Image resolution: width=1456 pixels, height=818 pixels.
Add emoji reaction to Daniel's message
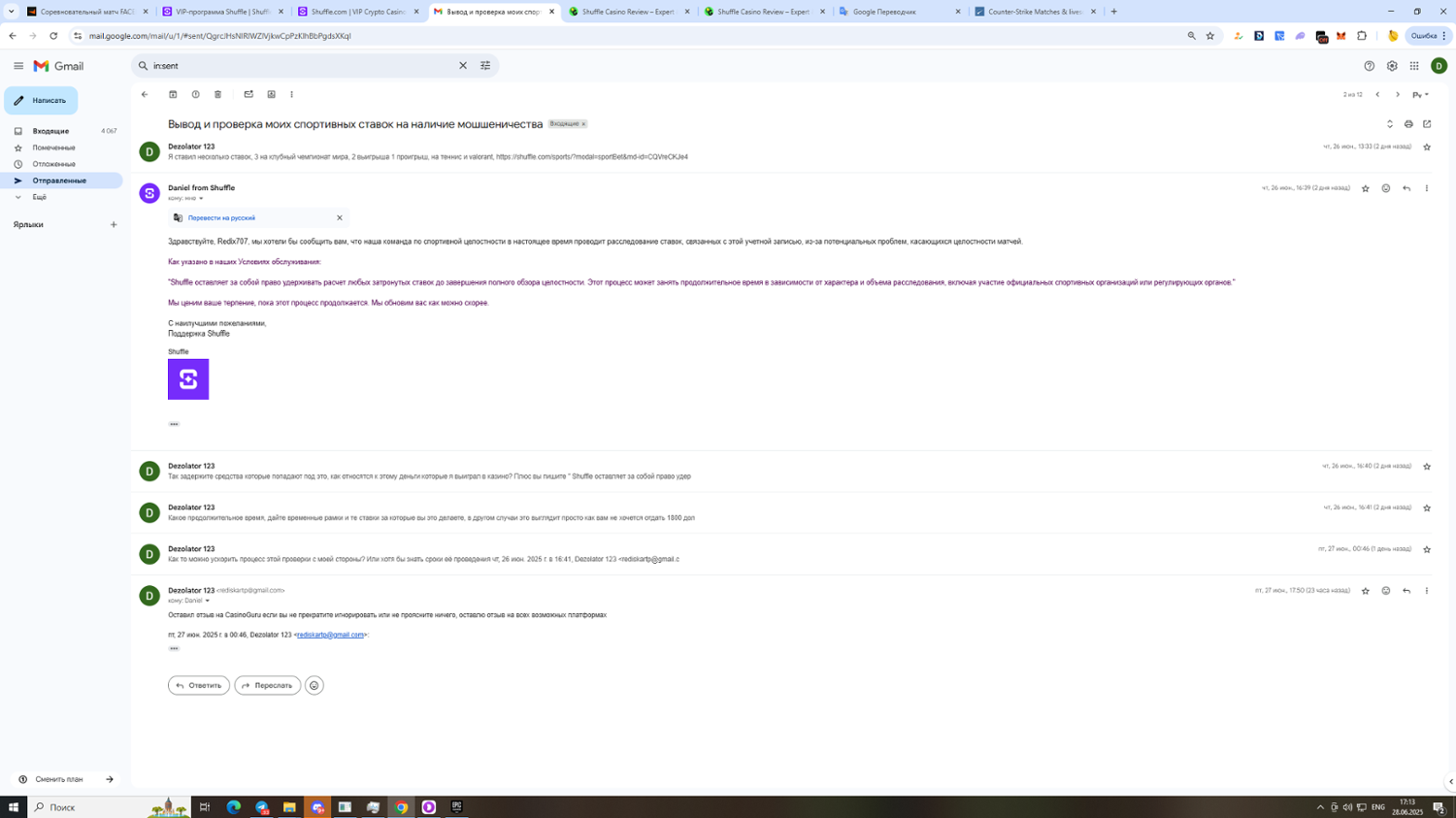click(1385, 188)
